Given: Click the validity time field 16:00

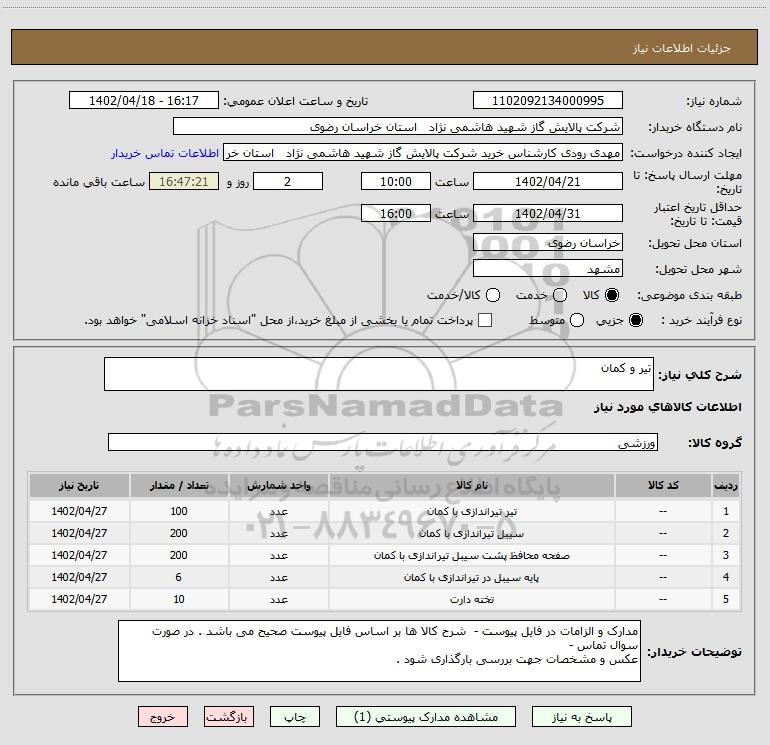Looking at the screenshot, I should point(396,213).
